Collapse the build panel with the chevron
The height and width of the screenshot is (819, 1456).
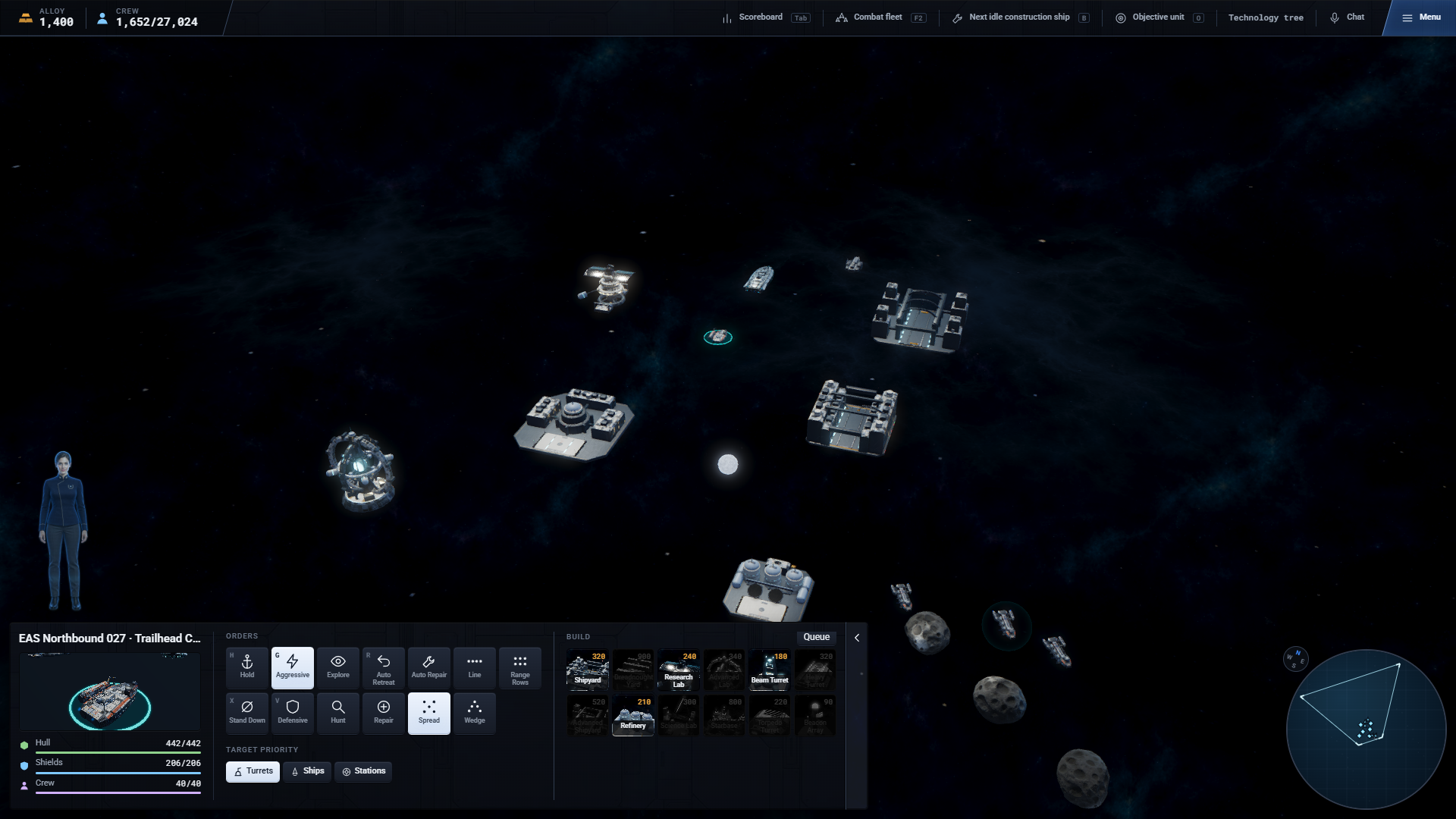[857, 638]
